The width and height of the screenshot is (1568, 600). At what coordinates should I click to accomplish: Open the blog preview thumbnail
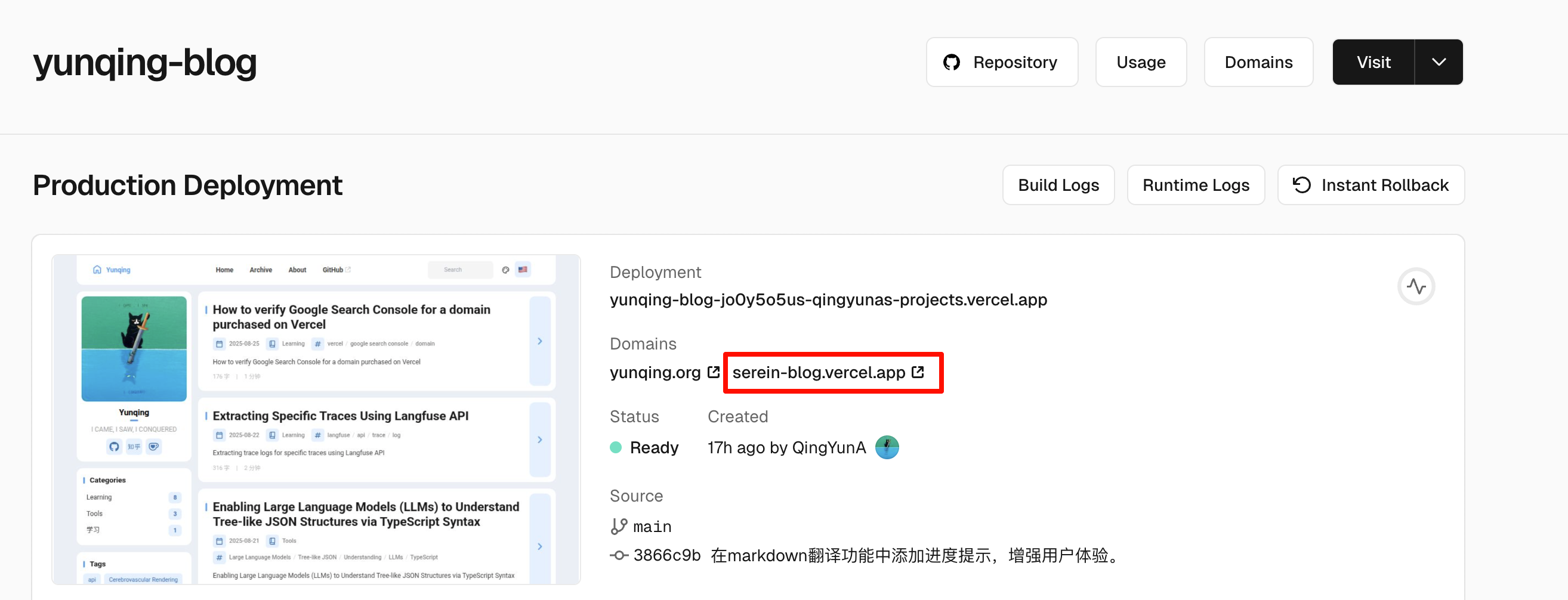[316, 419]
